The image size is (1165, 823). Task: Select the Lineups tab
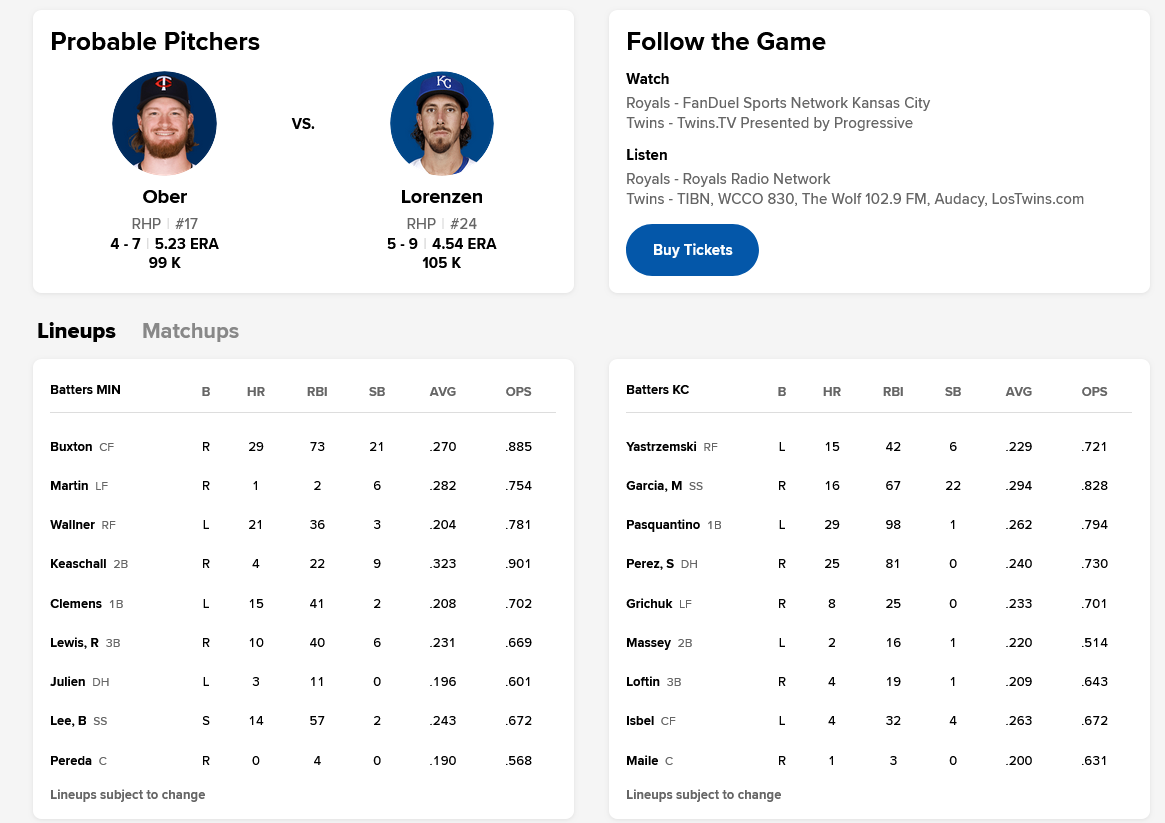[x=76, y=331]
